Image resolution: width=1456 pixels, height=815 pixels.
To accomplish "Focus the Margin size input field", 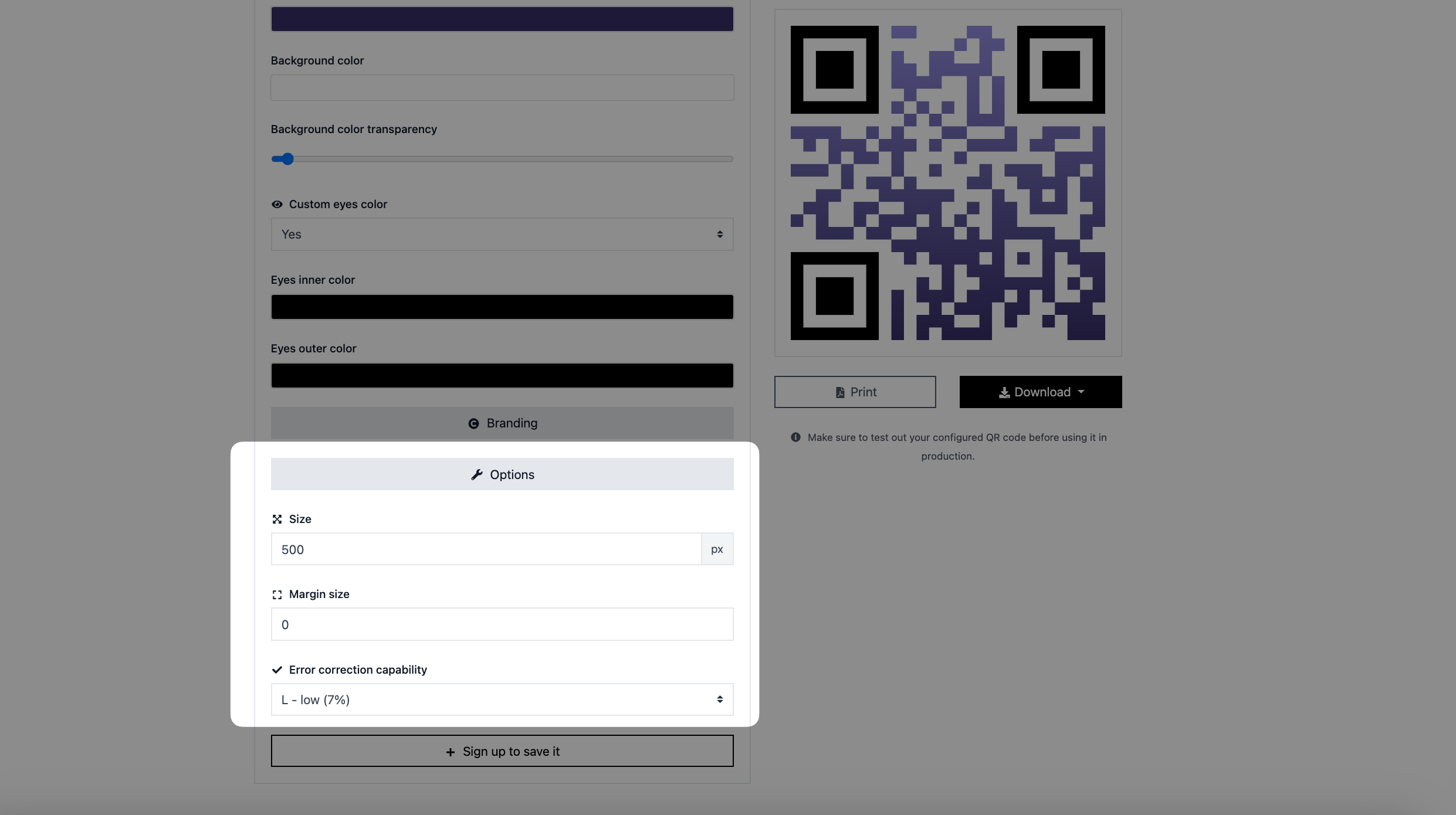I will (502, 624).
